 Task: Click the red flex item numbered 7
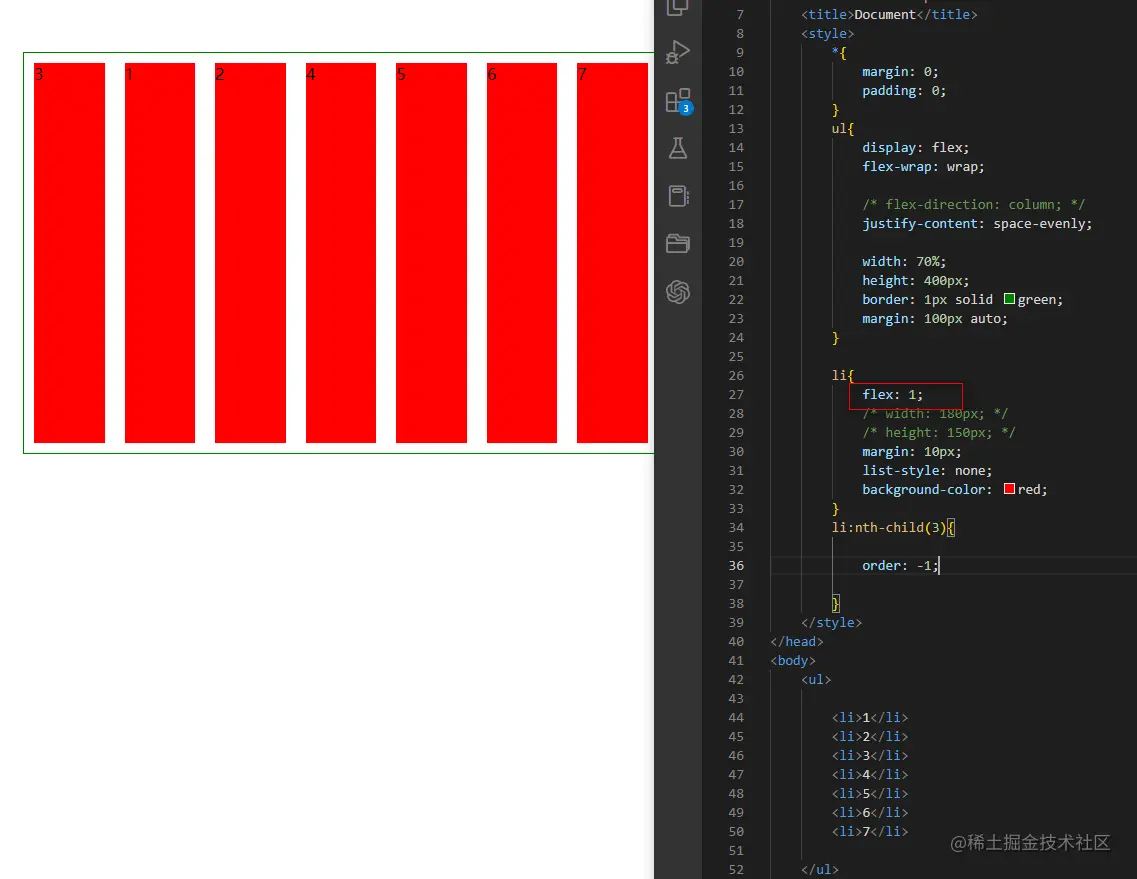[612, 252]
